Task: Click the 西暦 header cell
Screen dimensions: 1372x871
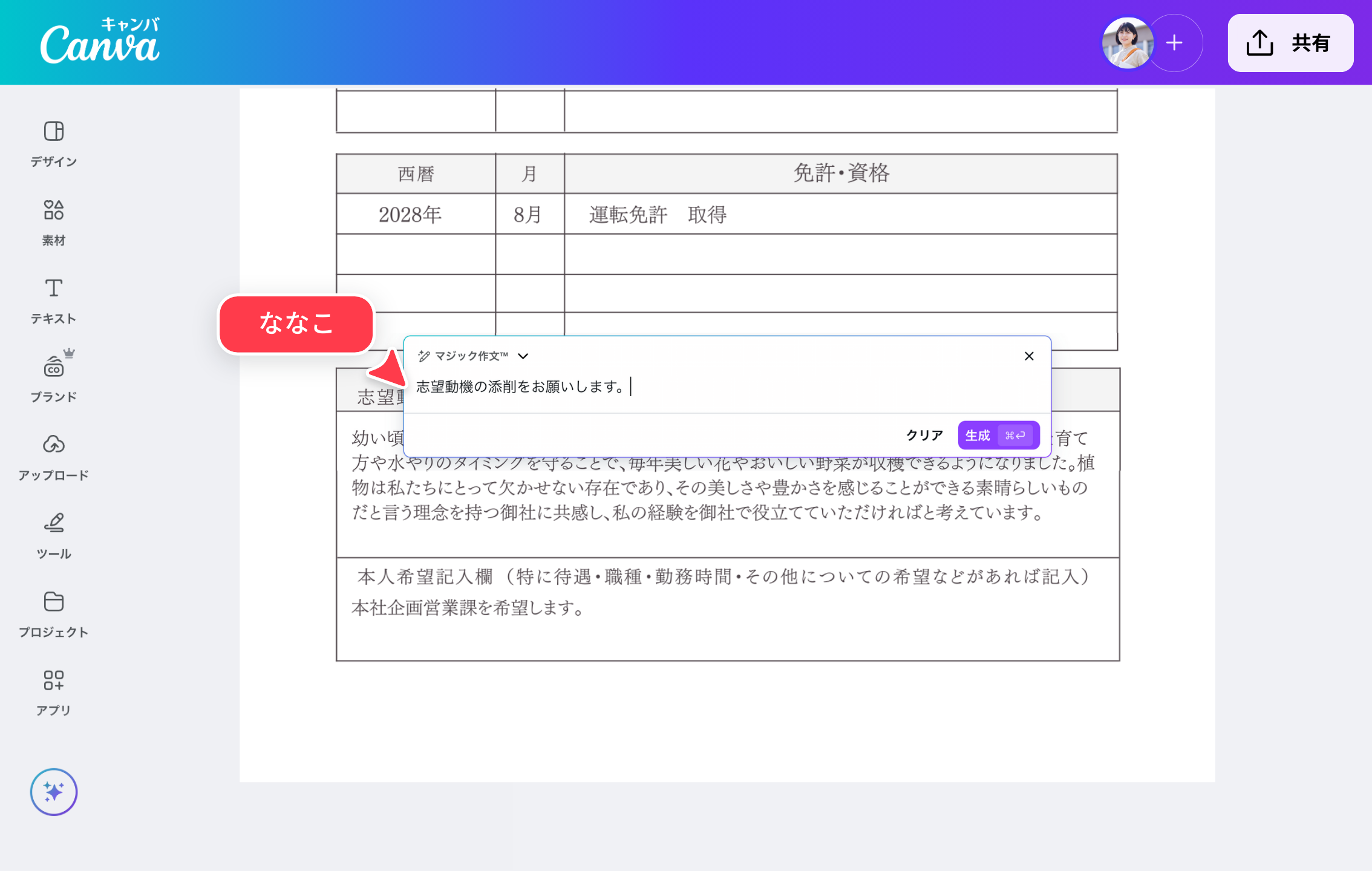Action: click(x=416, y=174)
